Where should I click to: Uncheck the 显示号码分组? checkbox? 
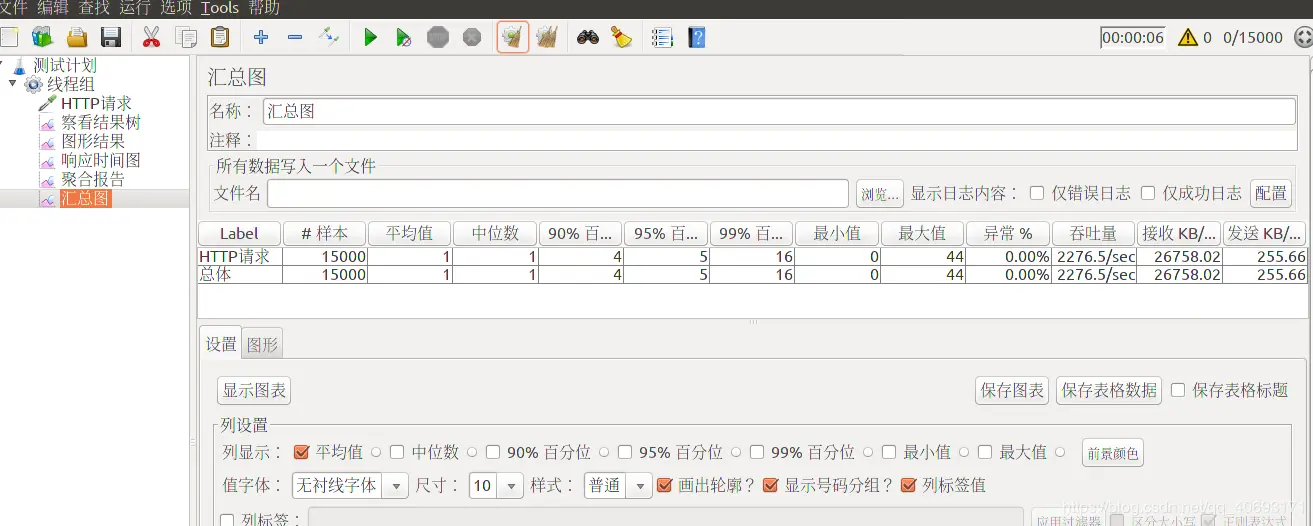pos(770,485)
